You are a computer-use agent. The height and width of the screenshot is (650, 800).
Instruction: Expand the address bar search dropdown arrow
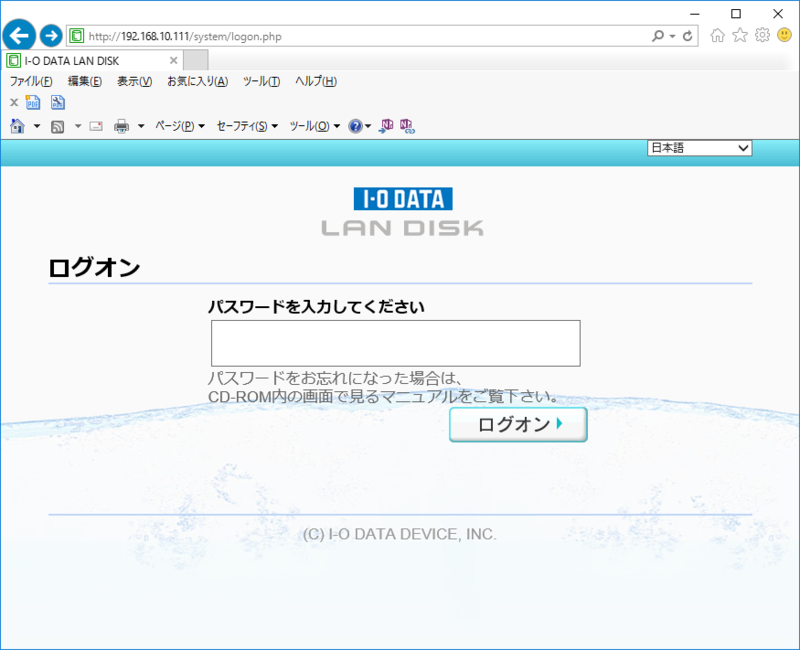672,36
